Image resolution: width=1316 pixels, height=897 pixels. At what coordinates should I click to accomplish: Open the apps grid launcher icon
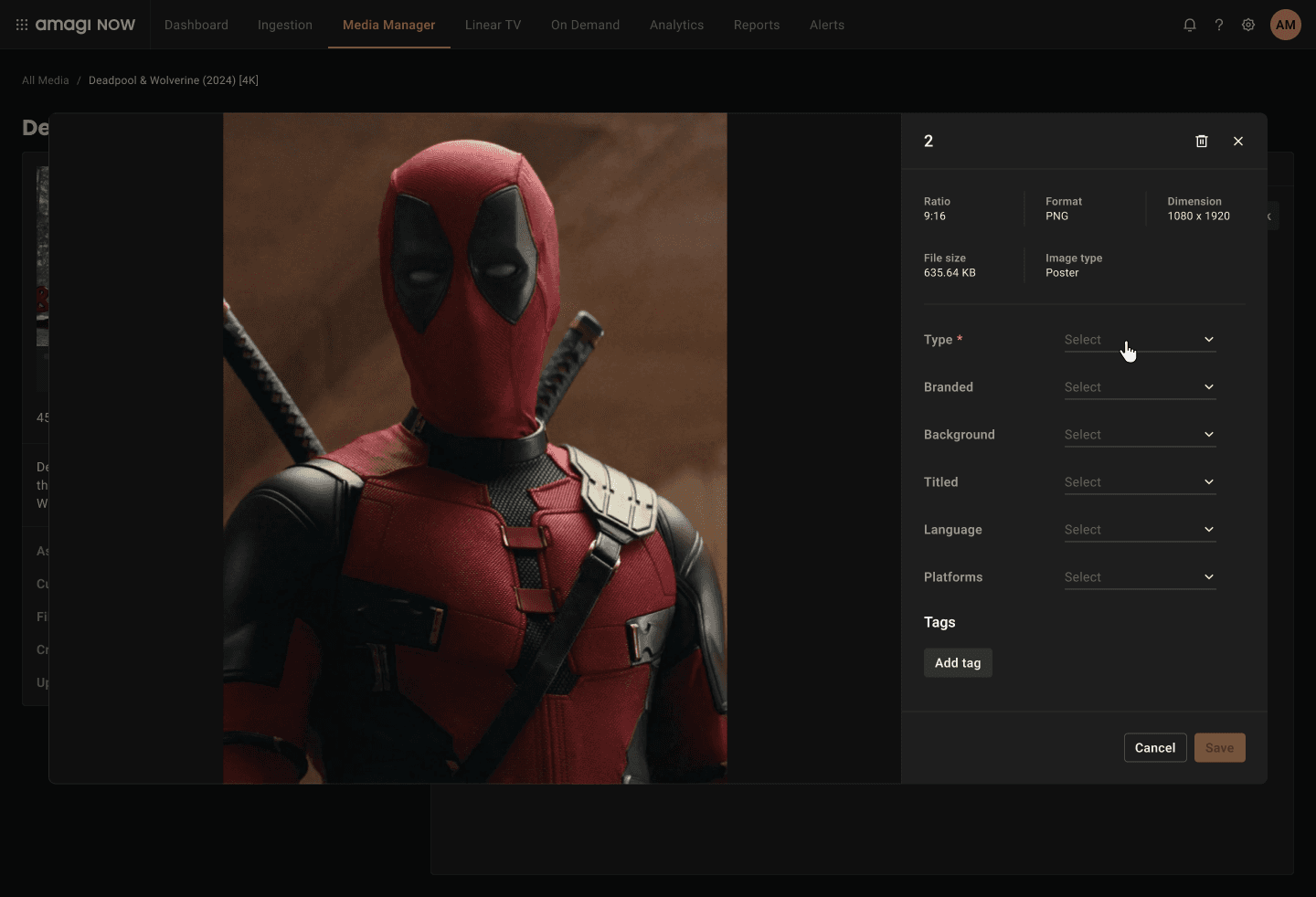coord(22,25)
